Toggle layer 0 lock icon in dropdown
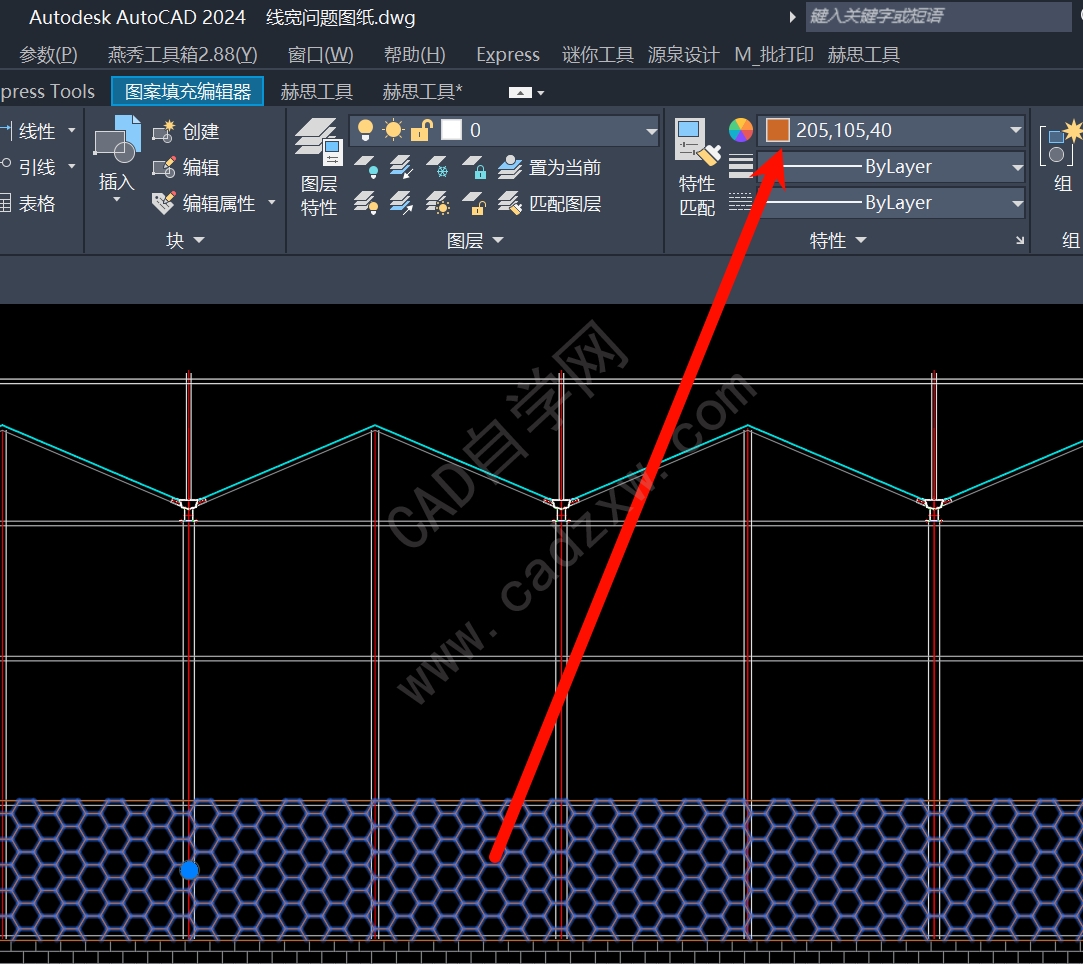This screenshot has width=1083, height=964. click(x=421, y=130)
